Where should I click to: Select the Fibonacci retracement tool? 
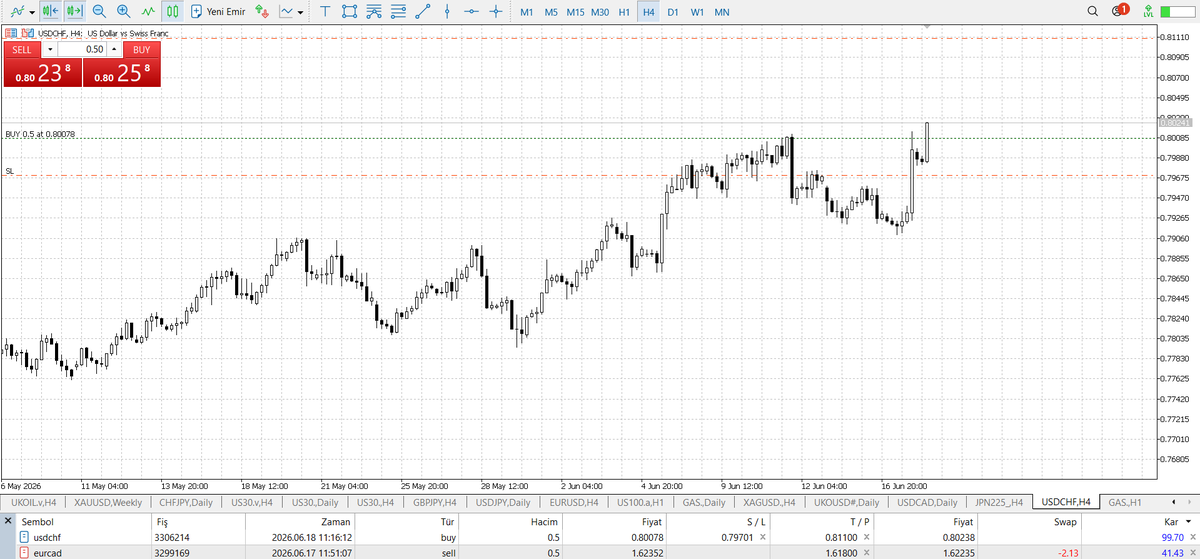[x=398, y=12]
